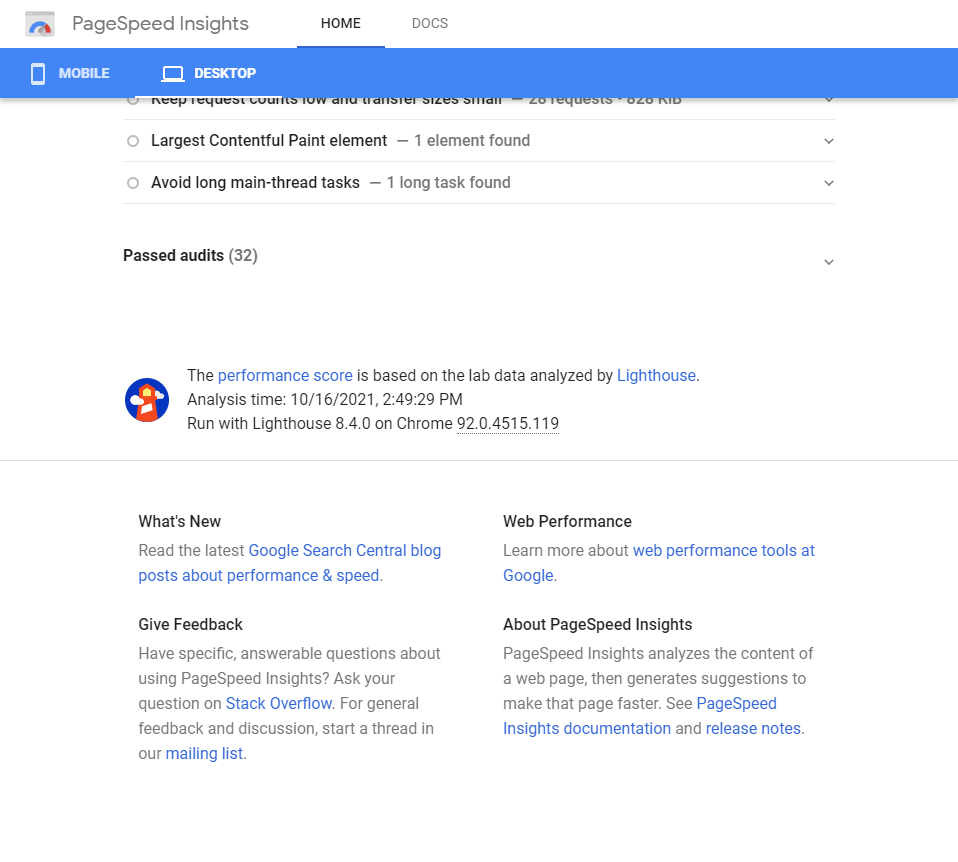Image resolution: width=958 pixels, height=862 pixels.
Task: Open the release notes link
Action: tap(753, 729)
